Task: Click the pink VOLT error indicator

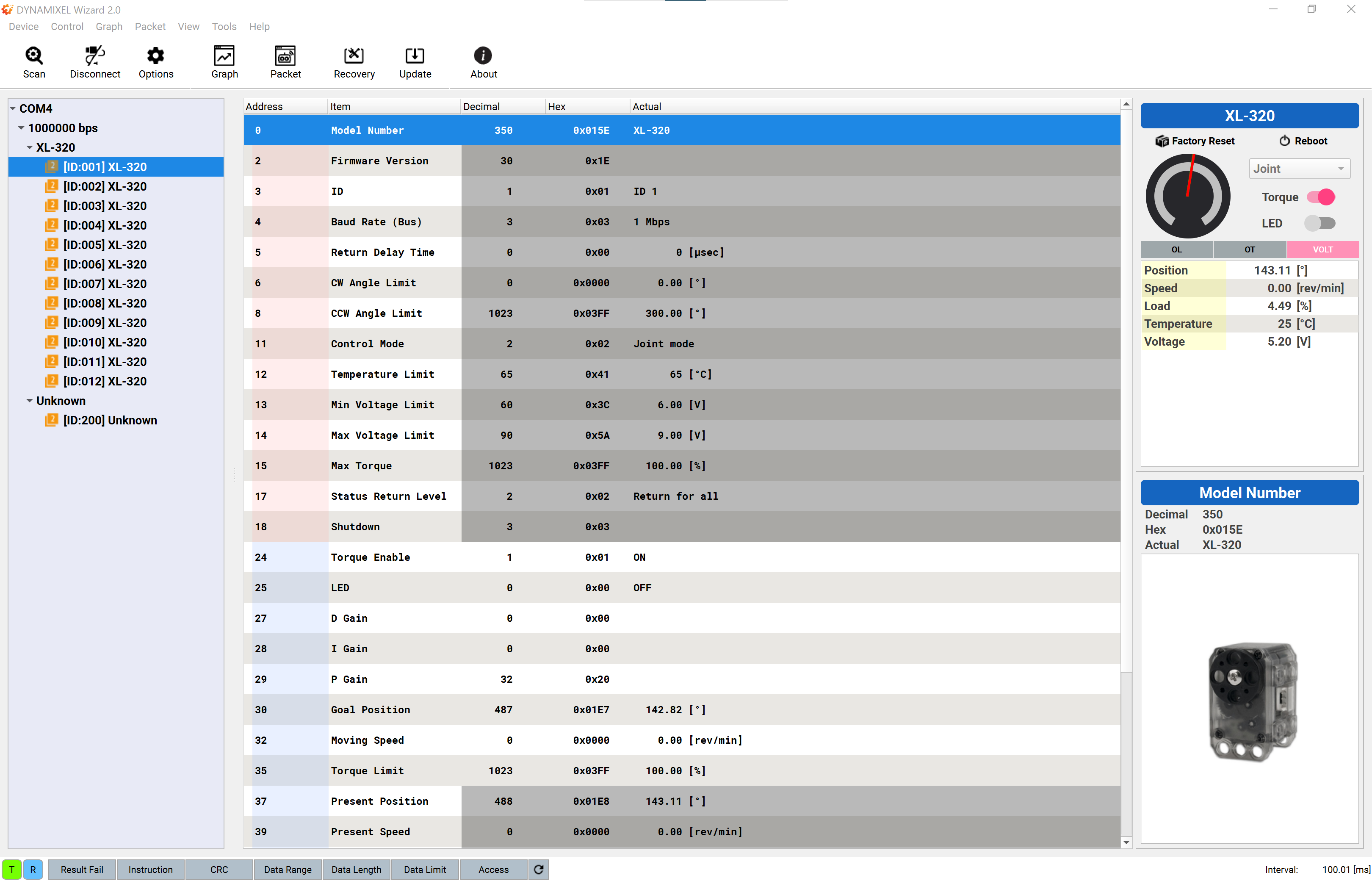Action: (x=1323, y=249)
